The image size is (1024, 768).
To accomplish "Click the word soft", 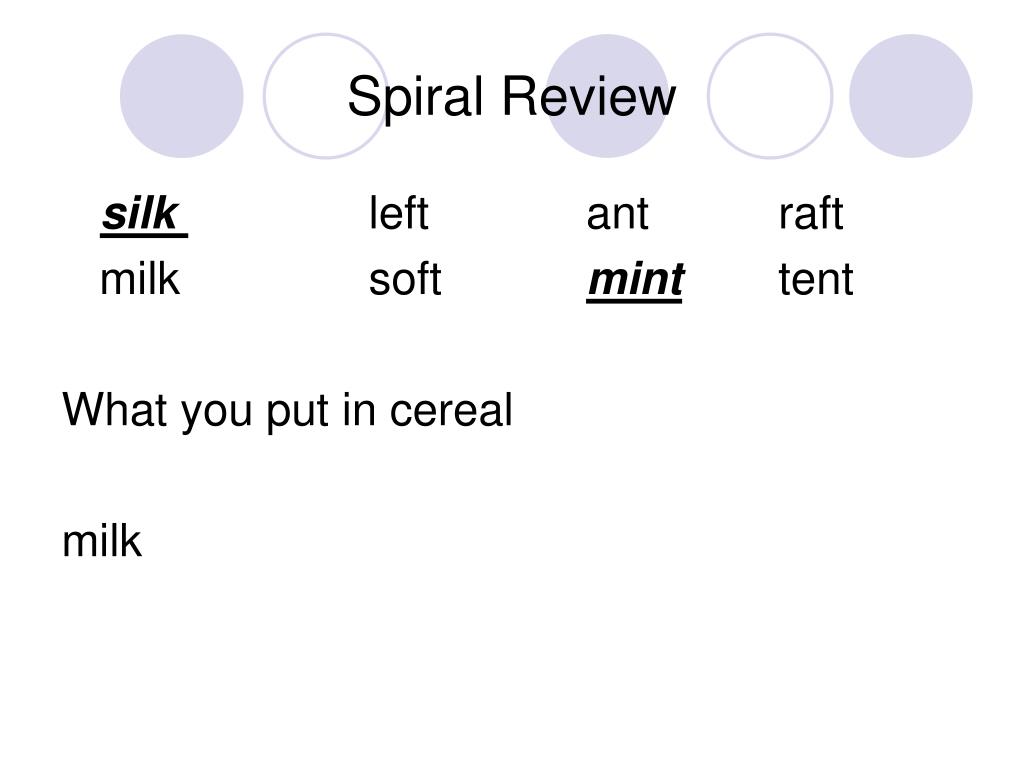I will pos(405,279).
